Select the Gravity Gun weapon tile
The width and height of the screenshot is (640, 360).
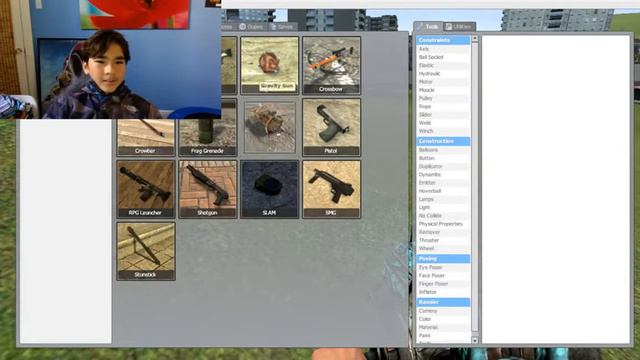click(270, 65)
